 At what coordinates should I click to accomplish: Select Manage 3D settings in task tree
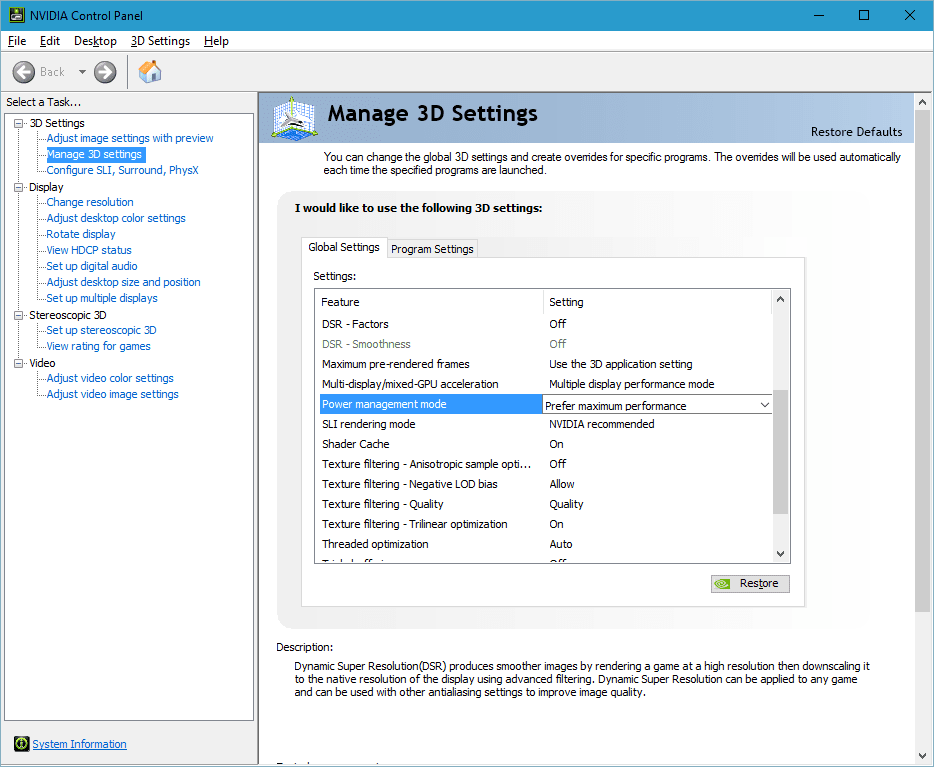(95, 154)
